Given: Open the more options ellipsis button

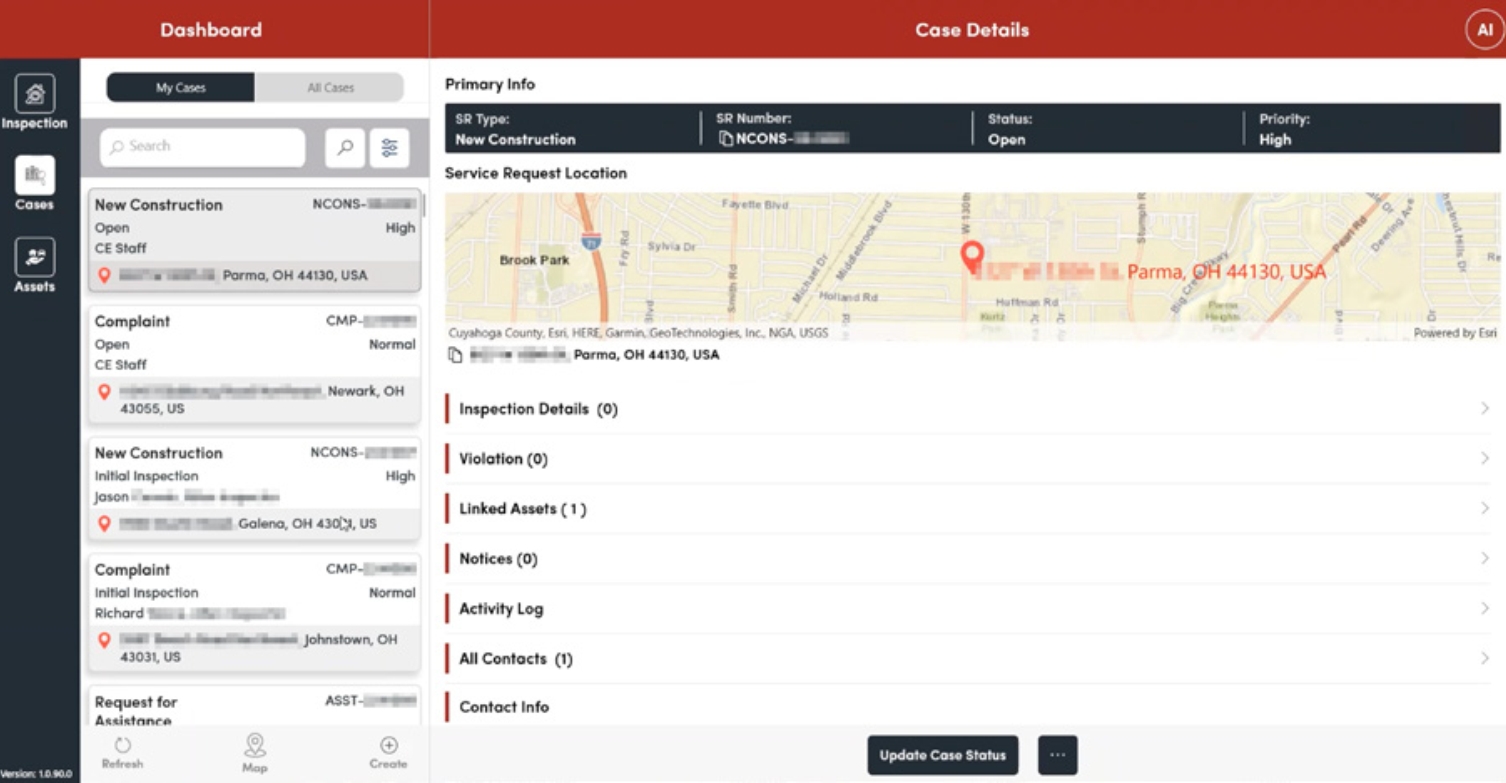Looking at the screenshot, I should click(1057, 755).
